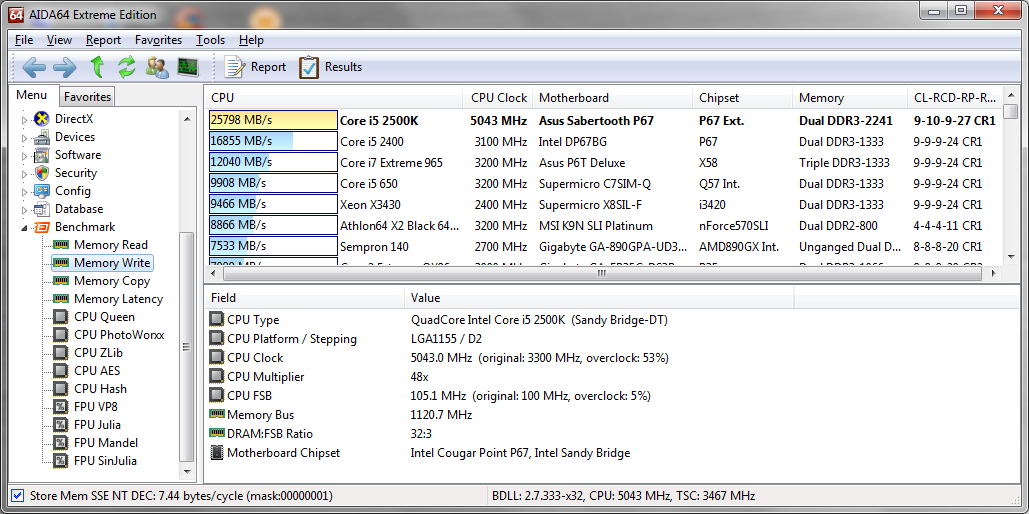Select the Memory Write benchmark
1029x514 pixels.
pyautogui.click(x=112, y=263)
